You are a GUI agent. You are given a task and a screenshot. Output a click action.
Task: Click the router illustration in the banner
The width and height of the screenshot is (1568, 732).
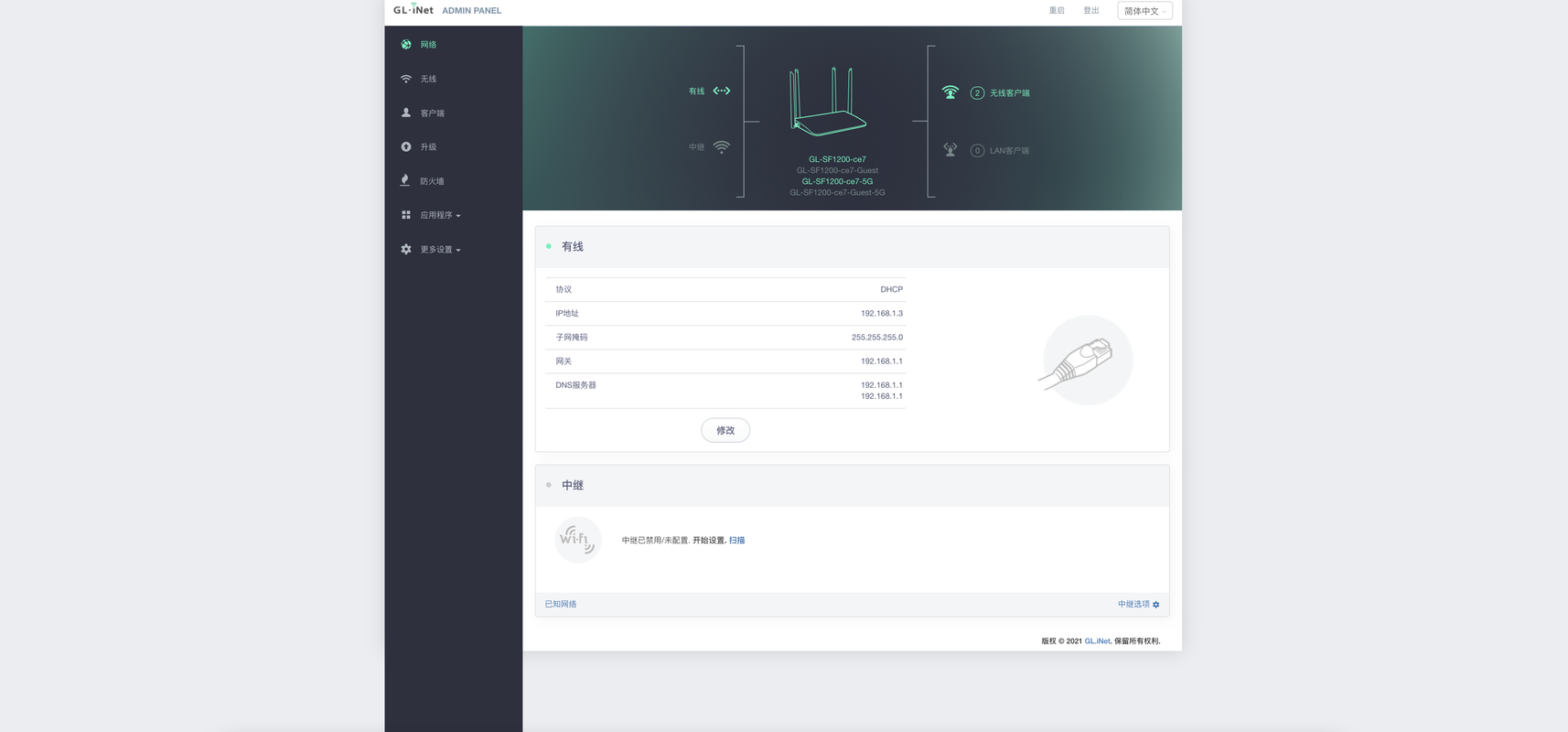click(x=828, y=102)
